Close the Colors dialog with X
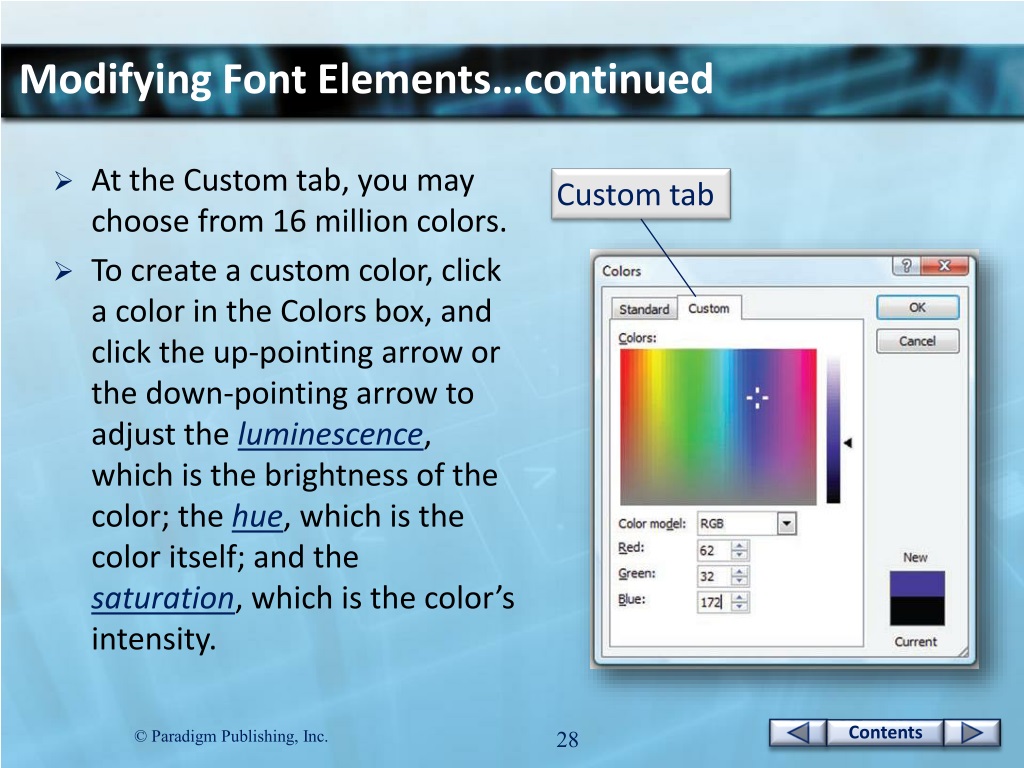 coord(944,265)
